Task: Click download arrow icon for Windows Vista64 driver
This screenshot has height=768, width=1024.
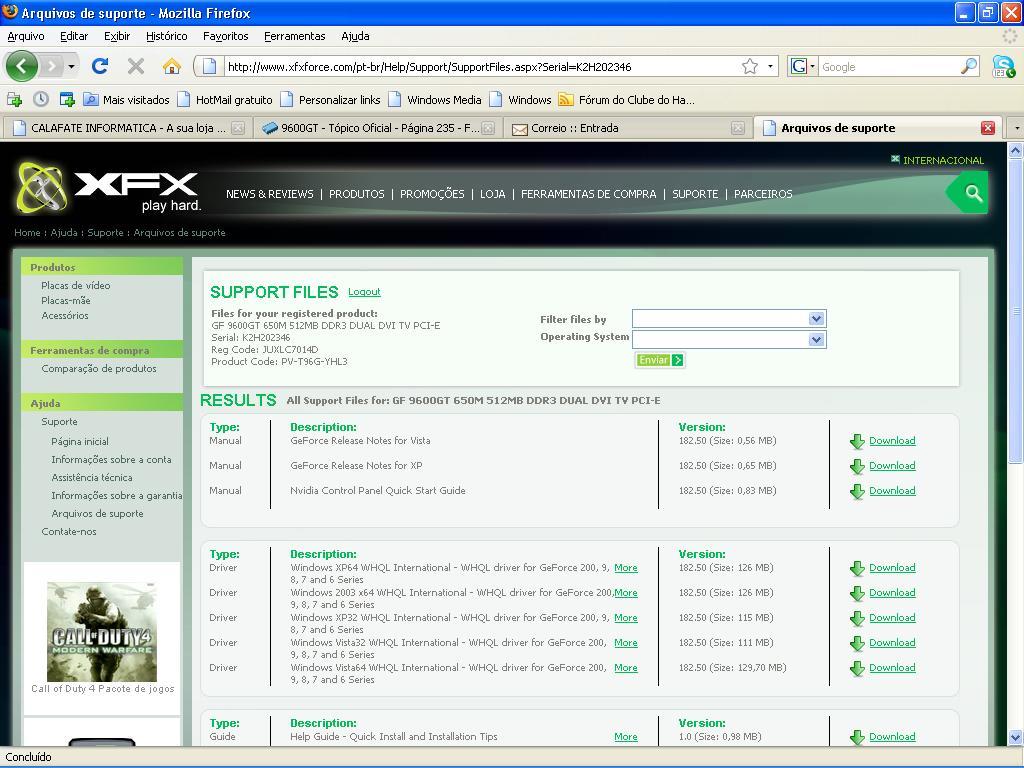Action: [x=857, y=668]
